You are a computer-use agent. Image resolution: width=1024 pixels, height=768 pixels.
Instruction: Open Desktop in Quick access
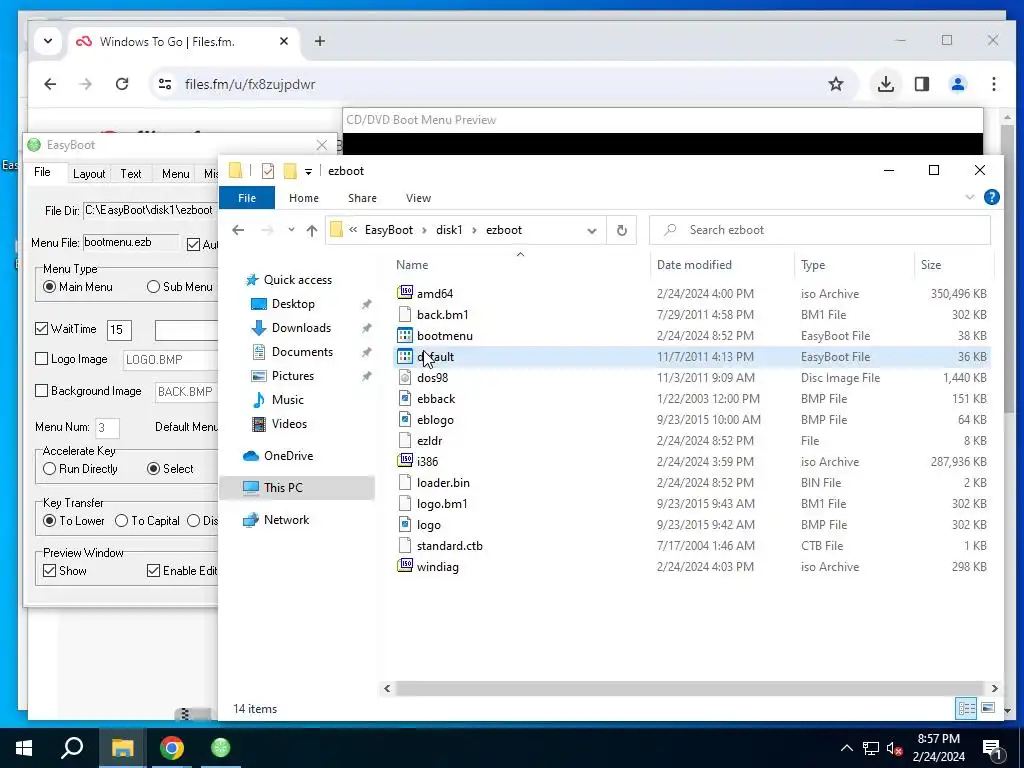[293, 304]
